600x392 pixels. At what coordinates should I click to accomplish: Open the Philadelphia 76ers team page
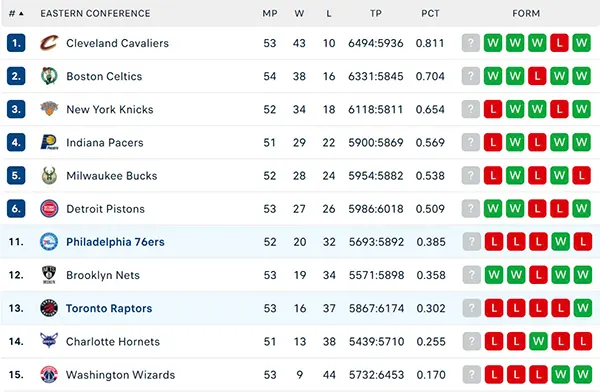115,242
